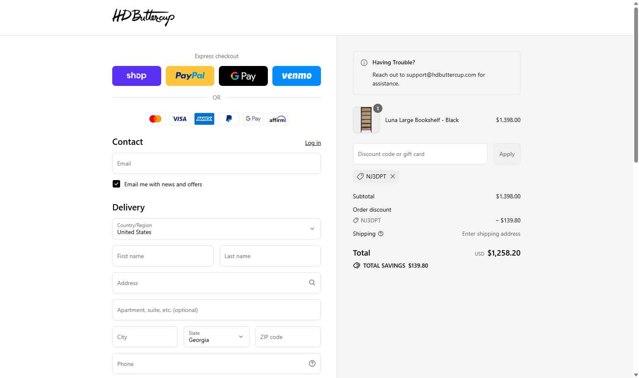
Task: Select Google Pay express checkout
Action: [x=243, y=76]
